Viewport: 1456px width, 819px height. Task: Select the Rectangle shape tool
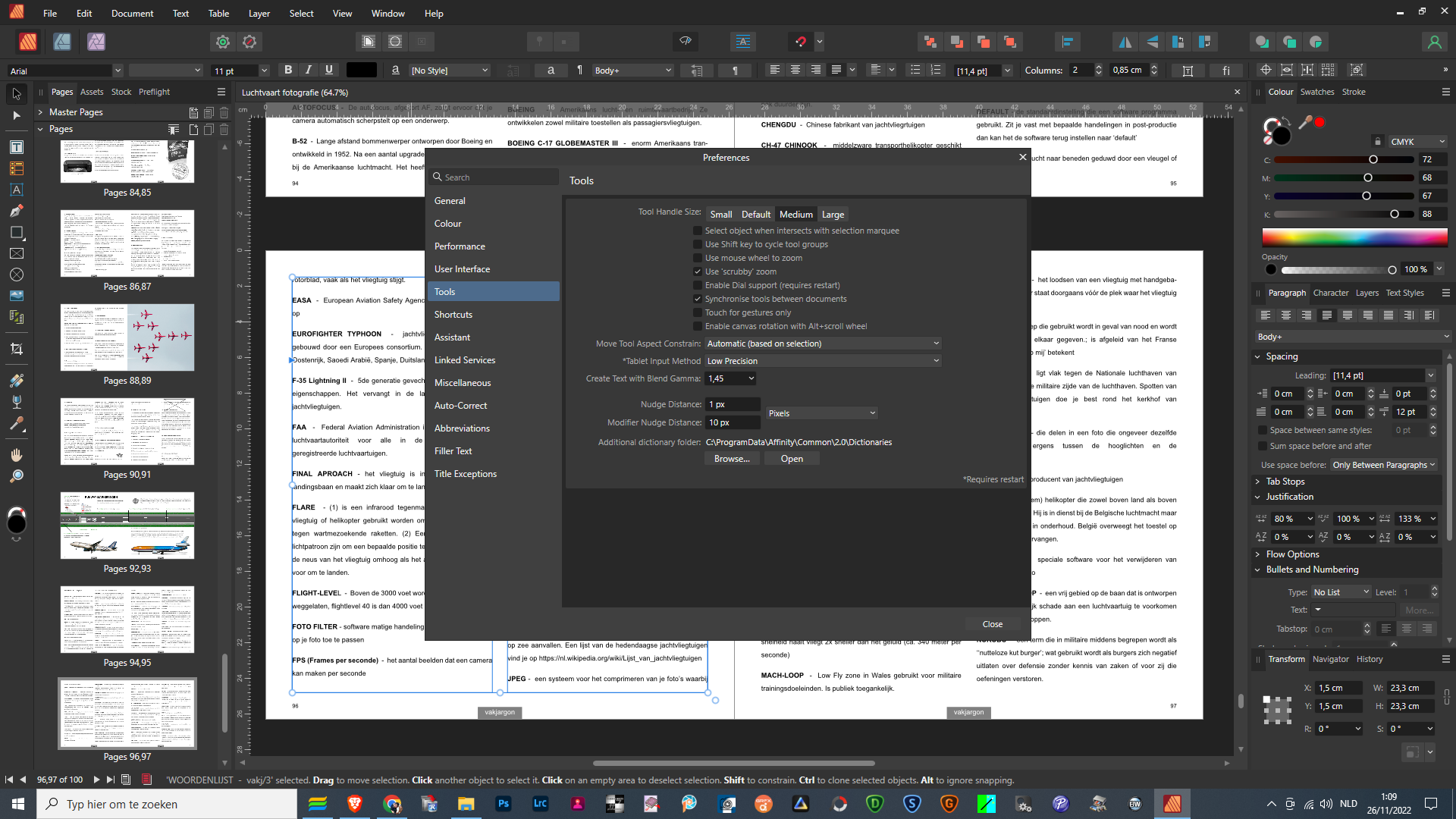pos(17,232)
